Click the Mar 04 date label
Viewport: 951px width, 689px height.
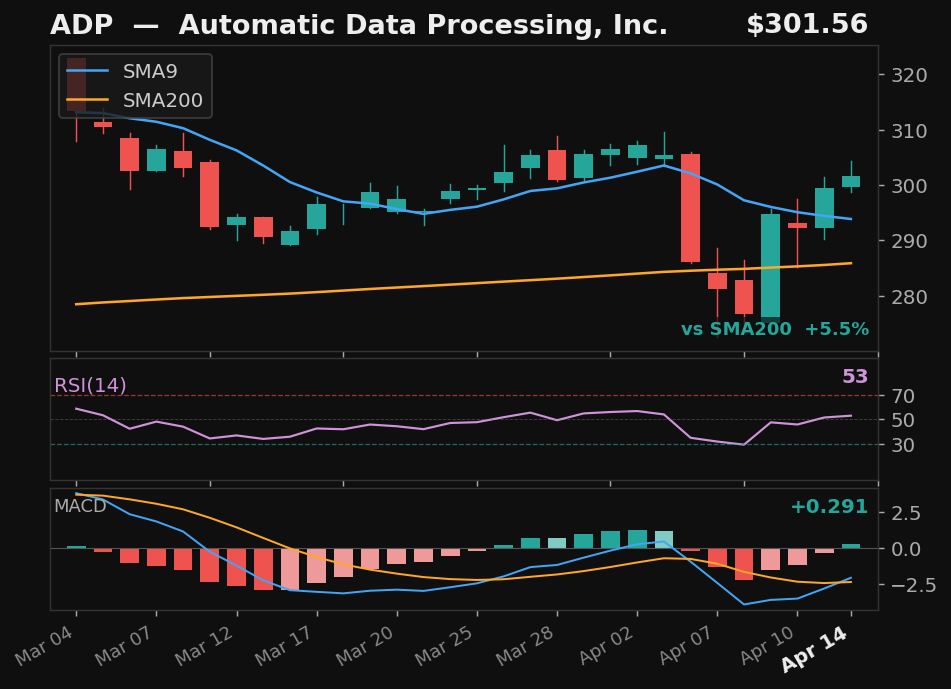[45, 645]
